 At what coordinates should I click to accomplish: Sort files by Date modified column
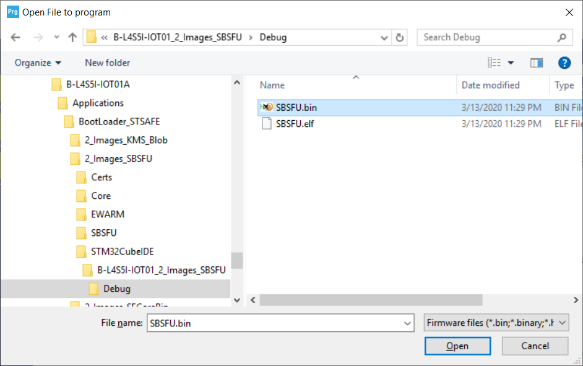(x=490, y=85)
